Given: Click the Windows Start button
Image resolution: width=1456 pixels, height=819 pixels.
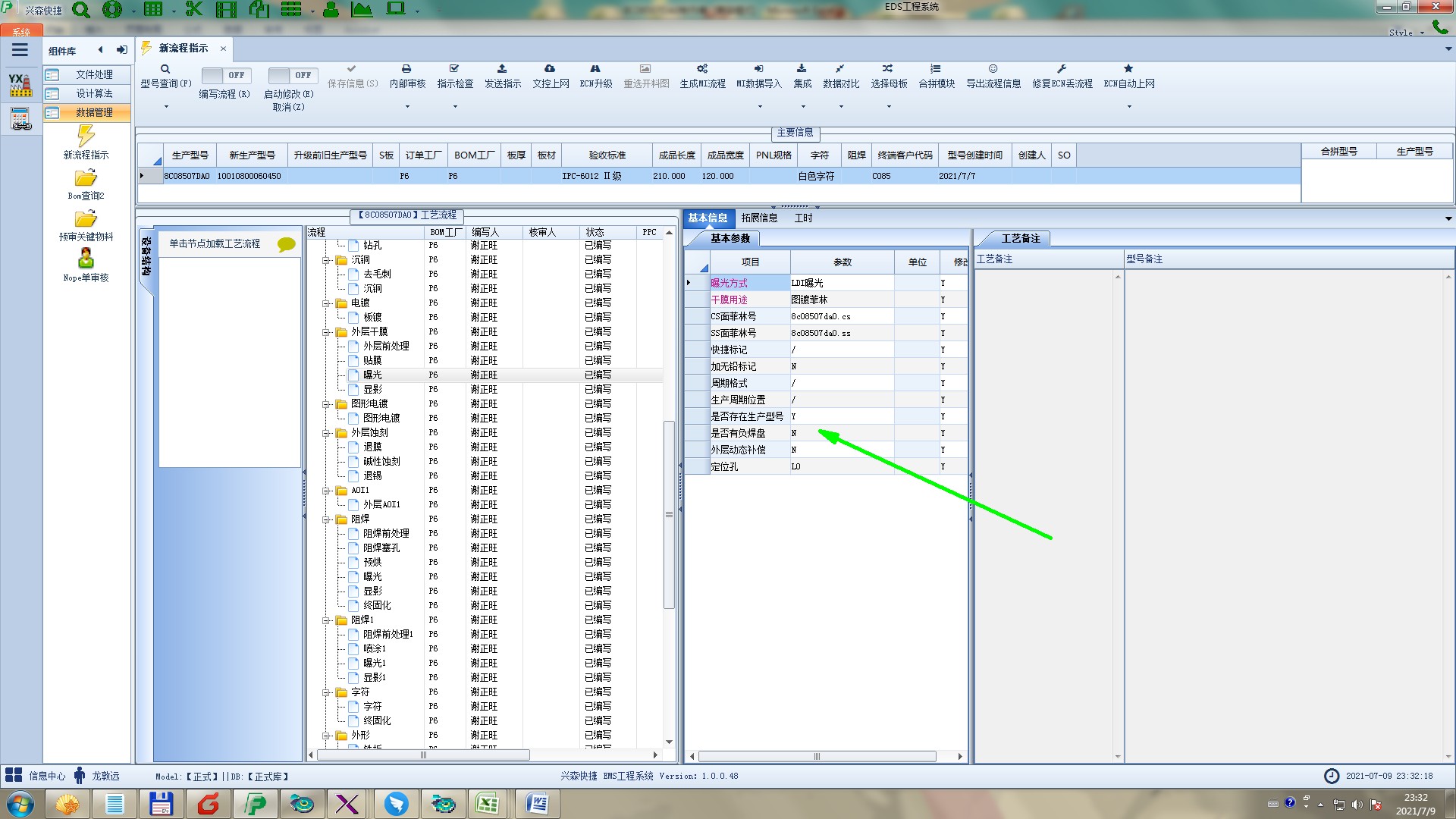Looking at the screenshot, I should 19,804.
